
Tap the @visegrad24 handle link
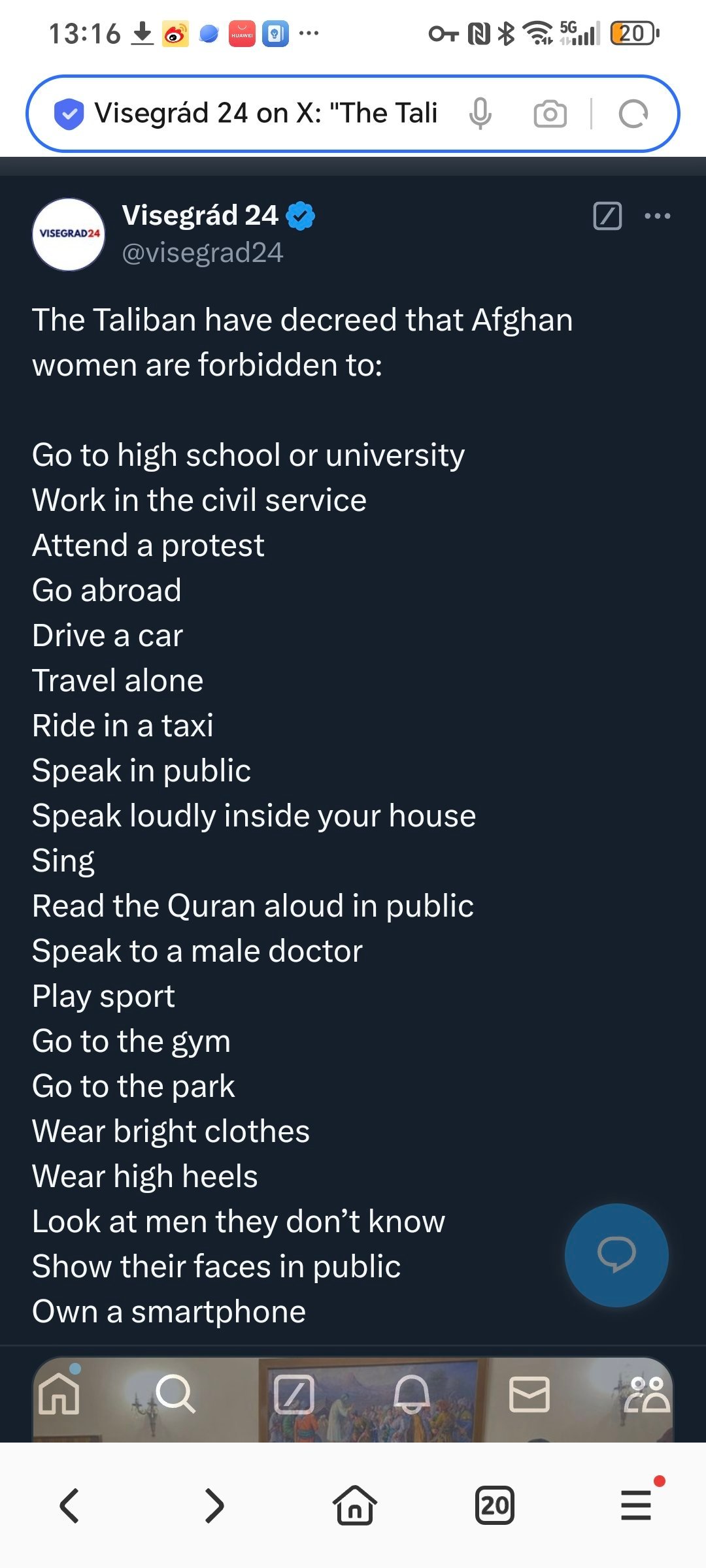[203, 253]
